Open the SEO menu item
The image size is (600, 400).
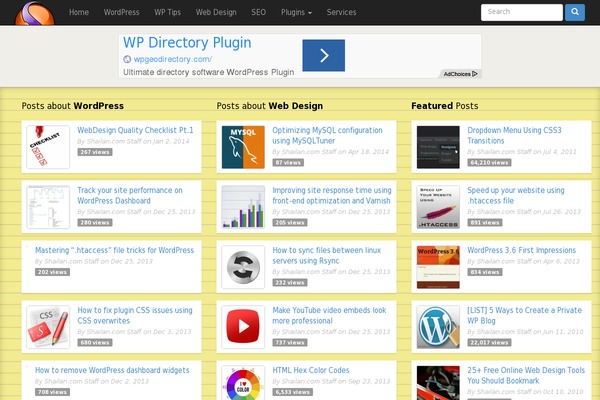coord(259,12)
